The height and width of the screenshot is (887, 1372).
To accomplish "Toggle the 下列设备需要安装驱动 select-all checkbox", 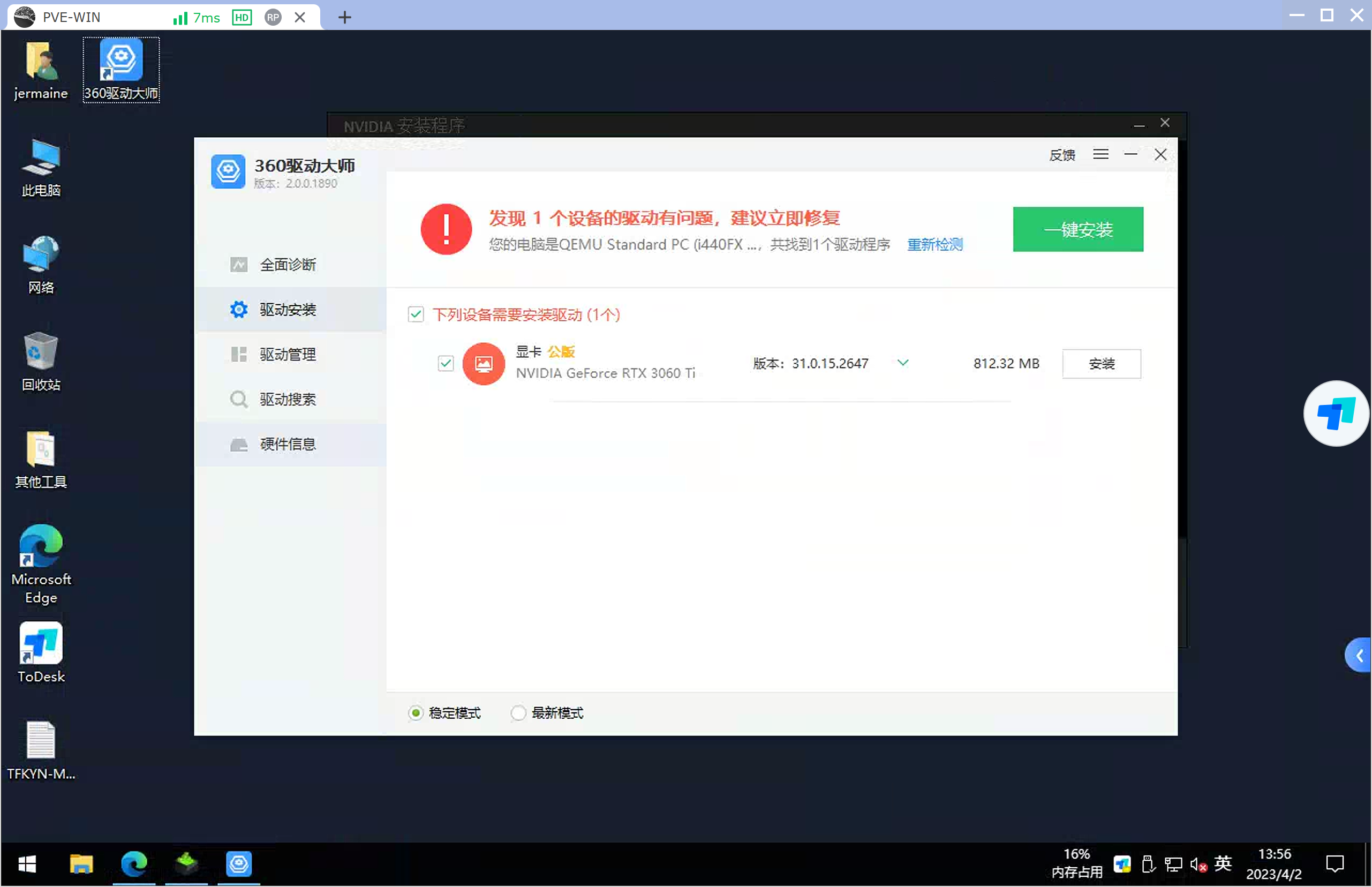I will (x=416, y=314).
